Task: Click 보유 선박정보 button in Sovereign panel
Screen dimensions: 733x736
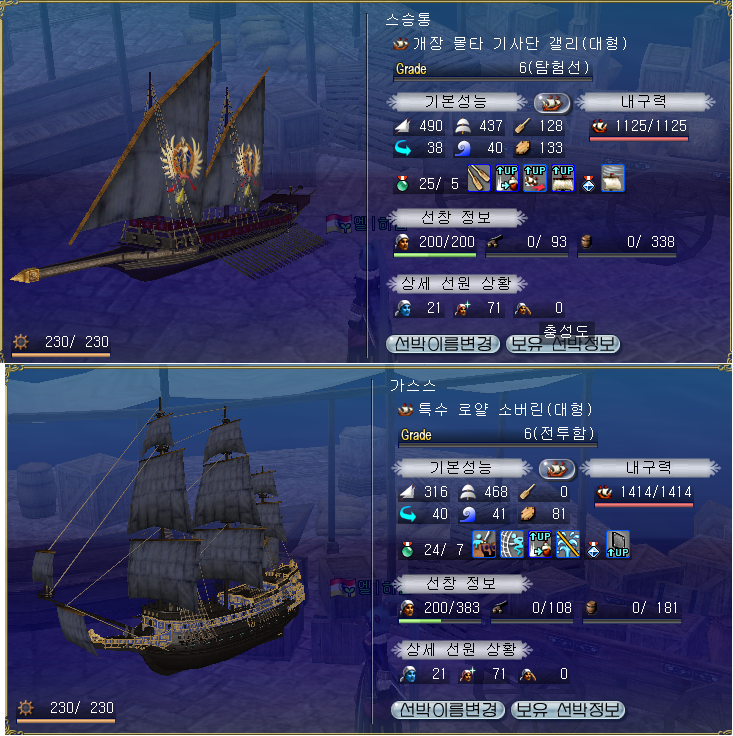Action: [568, 710]
